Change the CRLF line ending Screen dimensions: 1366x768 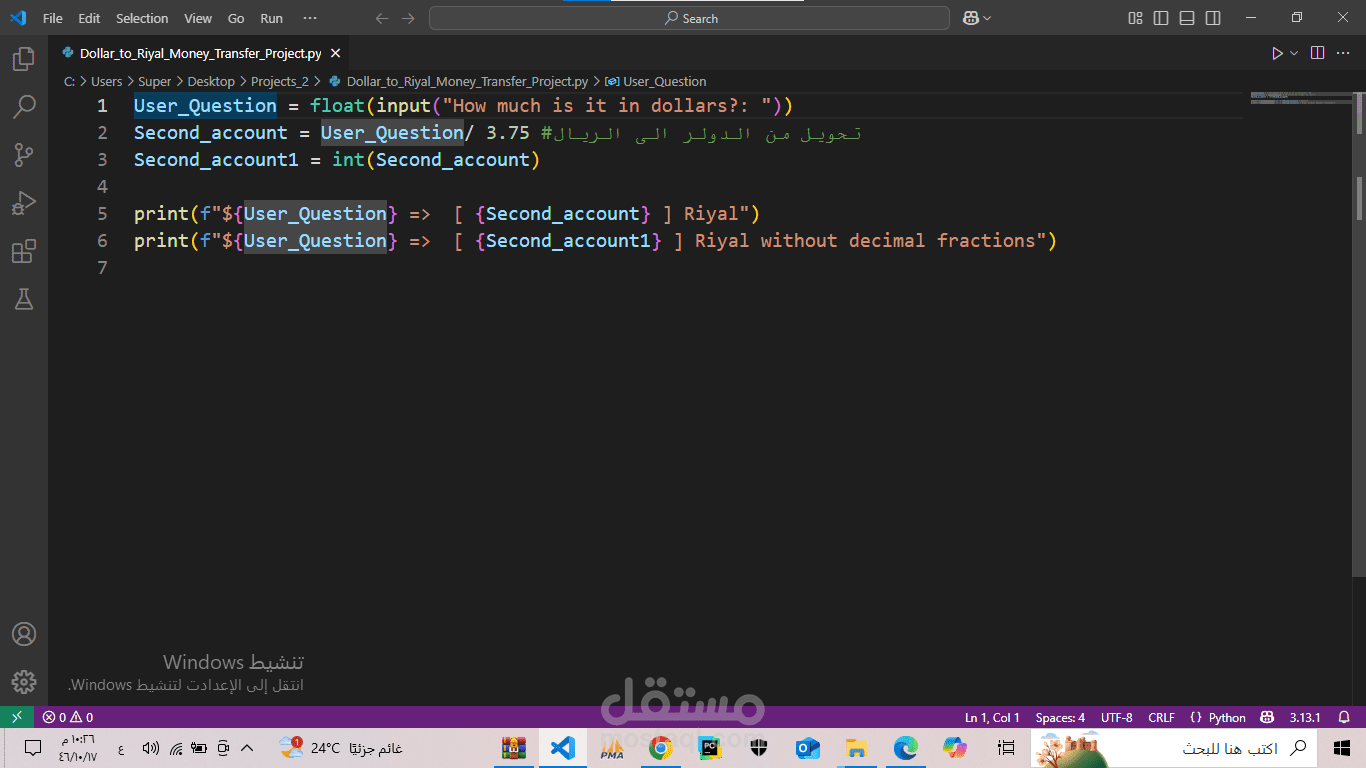click(x=1161, y=717)
